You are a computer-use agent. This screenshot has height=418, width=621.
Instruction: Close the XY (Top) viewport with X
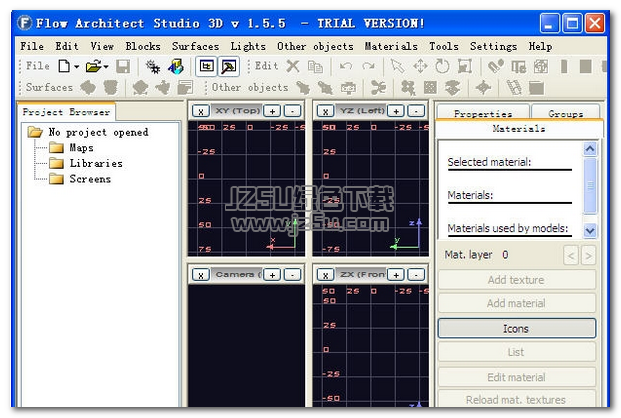point(201,111)
